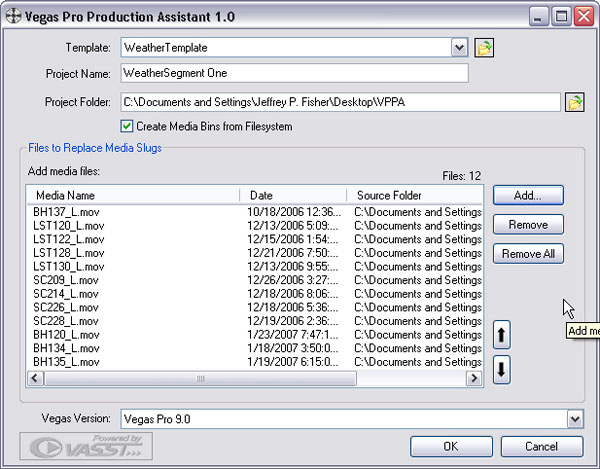Screen dimensions: 600x469
Task: Click the Remove button
Action: point(528,225)
